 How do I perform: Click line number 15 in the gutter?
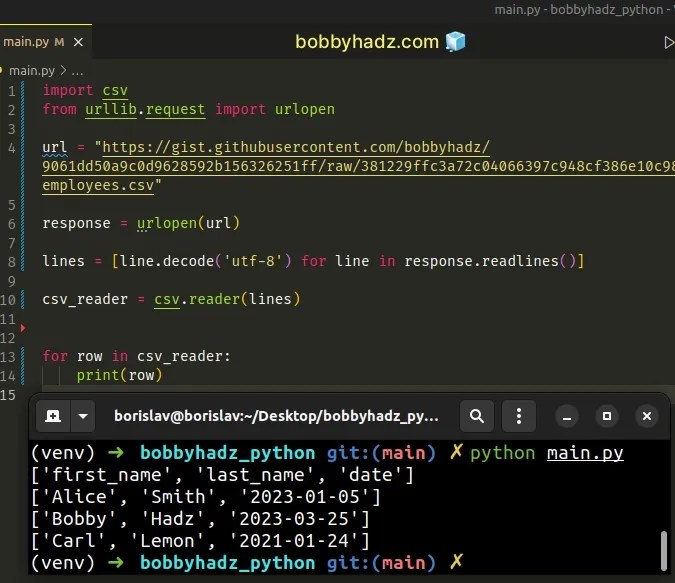[8, 395]
